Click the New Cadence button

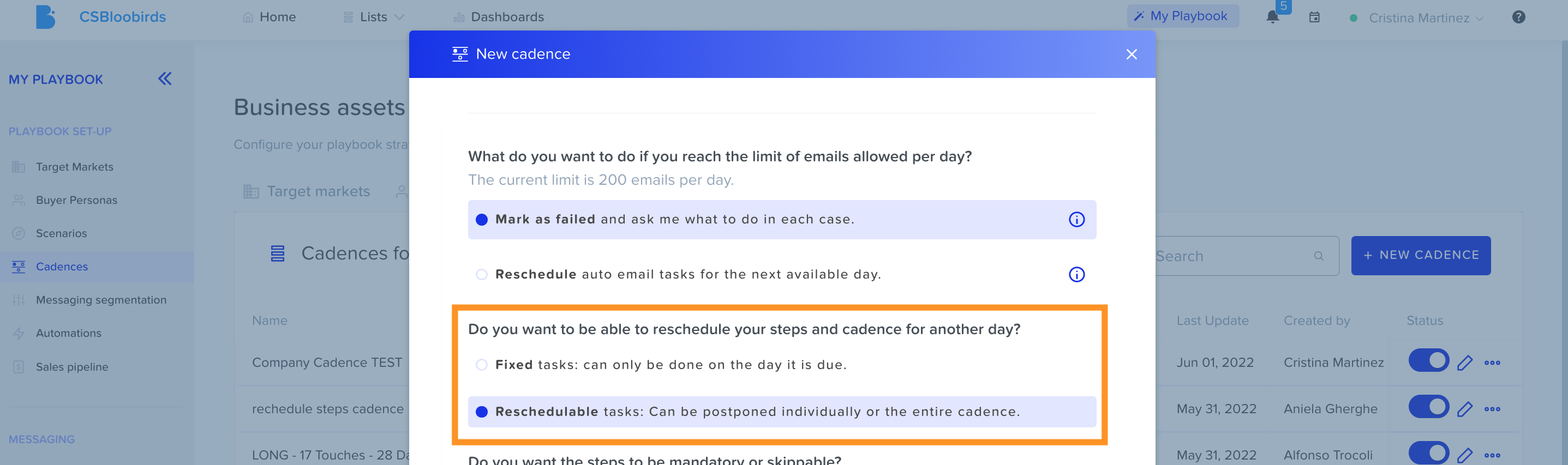click(x=1421, y=256)
